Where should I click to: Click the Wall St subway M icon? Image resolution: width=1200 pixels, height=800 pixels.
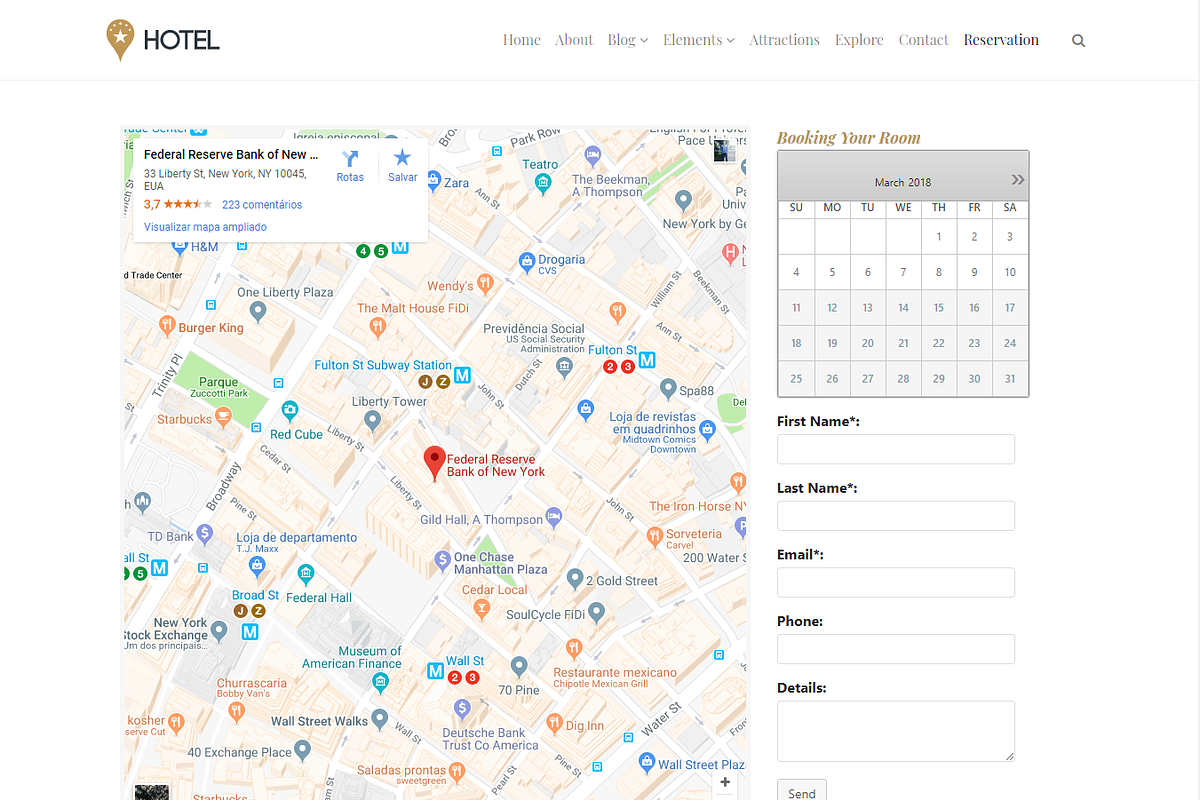[x=435, y=671]
